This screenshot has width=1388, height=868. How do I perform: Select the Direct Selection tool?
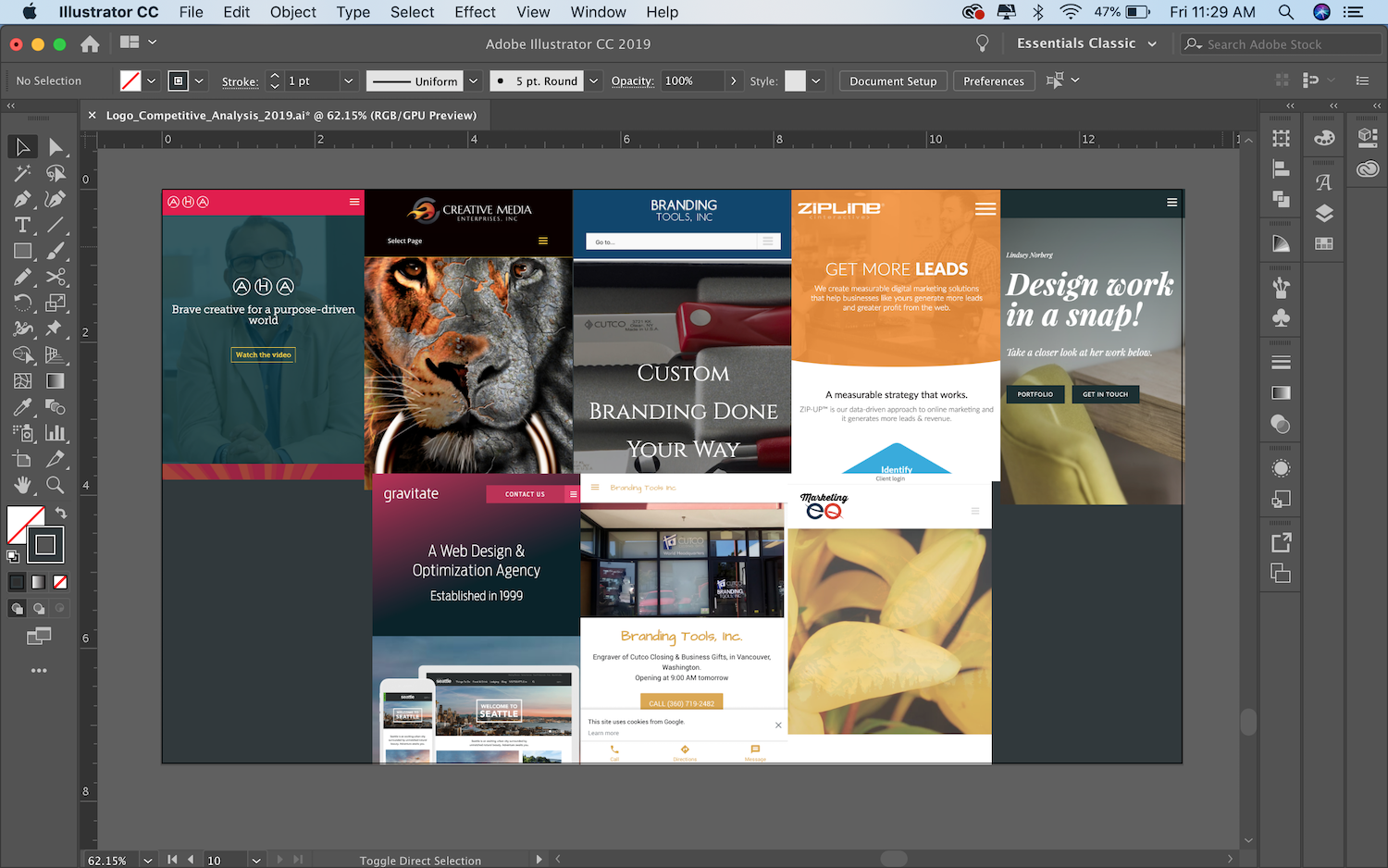coord(56,146)
